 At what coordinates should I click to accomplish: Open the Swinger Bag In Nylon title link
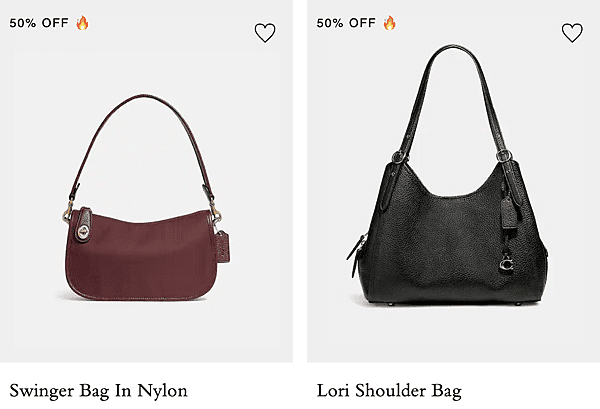[98, 391]
